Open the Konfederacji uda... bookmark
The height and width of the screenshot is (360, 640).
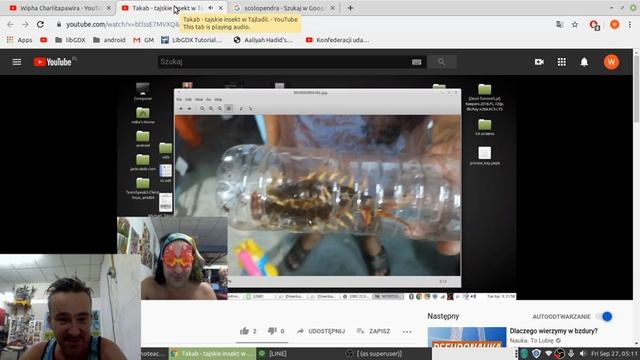338,40
